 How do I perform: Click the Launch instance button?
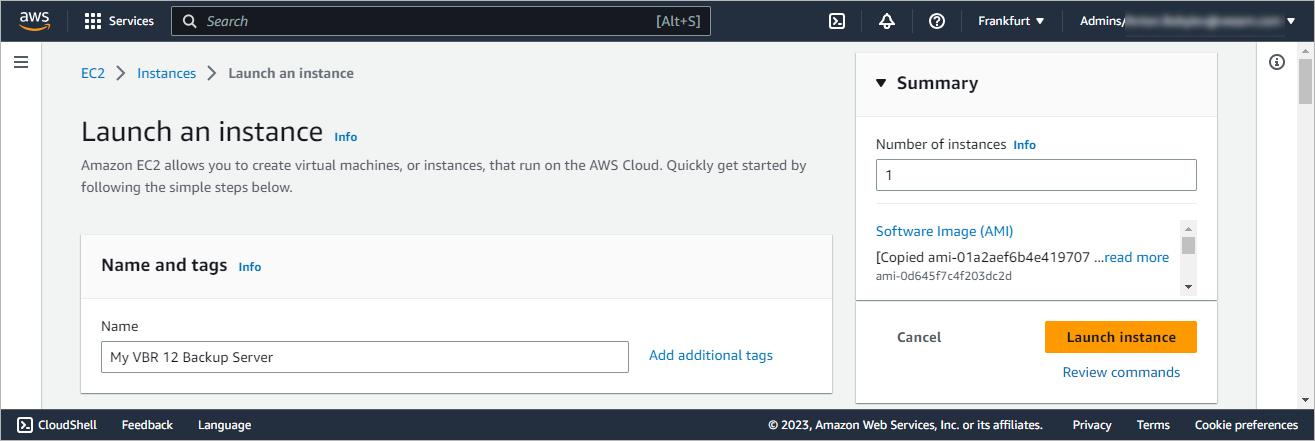click(x=1121, y=337)
